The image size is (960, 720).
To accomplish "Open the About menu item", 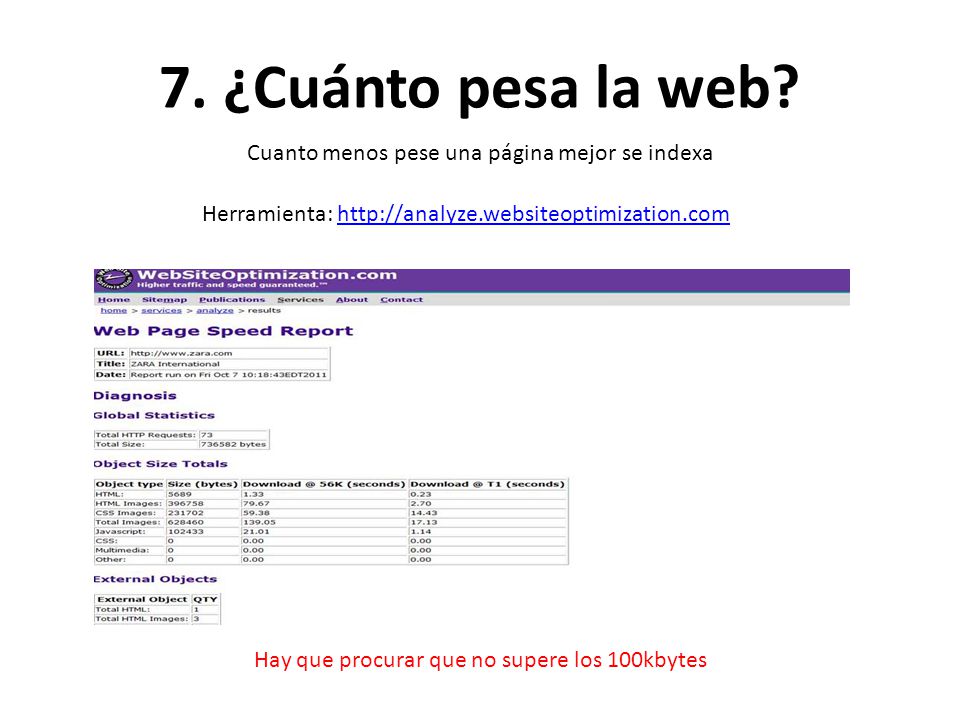I will (352, 299).
